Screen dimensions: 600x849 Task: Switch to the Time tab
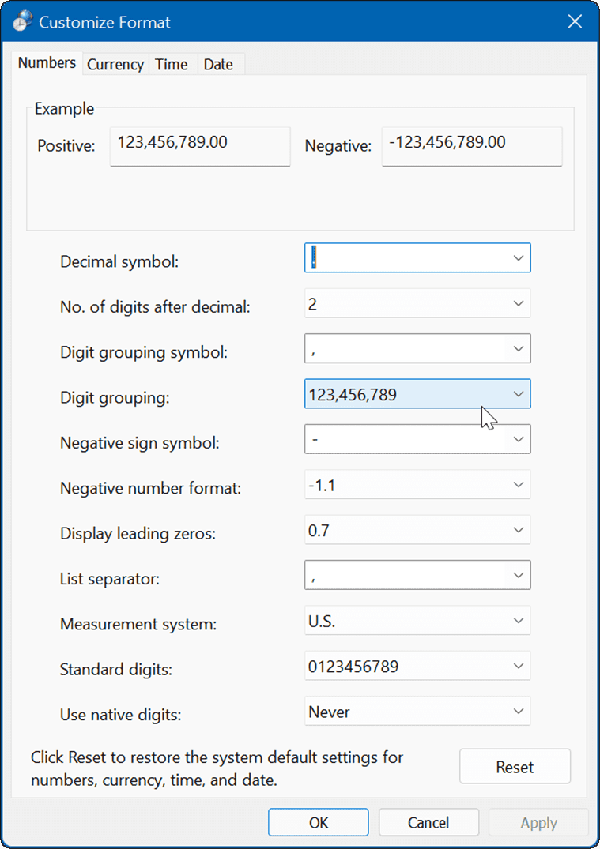(170, 63)
